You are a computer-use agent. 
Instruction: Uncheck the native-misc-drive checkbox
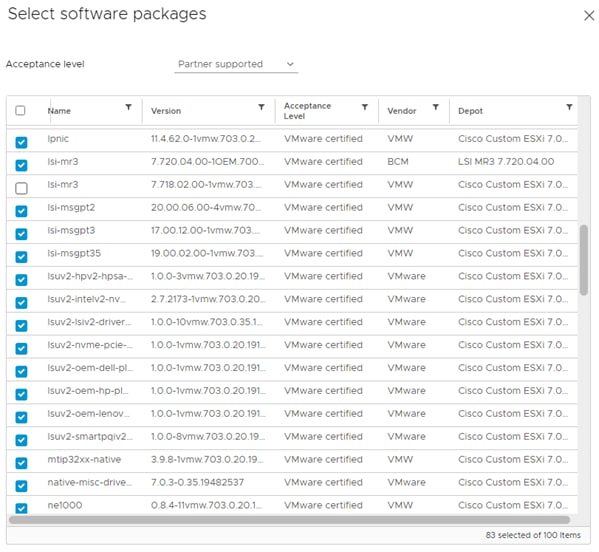click(21, 486)
